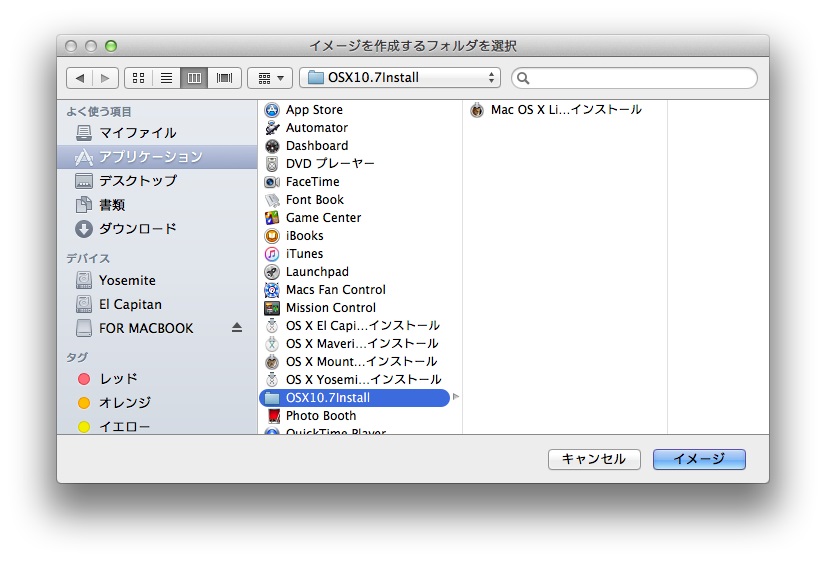Select the "Photo Booth" row text
Screen dimensions: 826x562
coord(321,416)
